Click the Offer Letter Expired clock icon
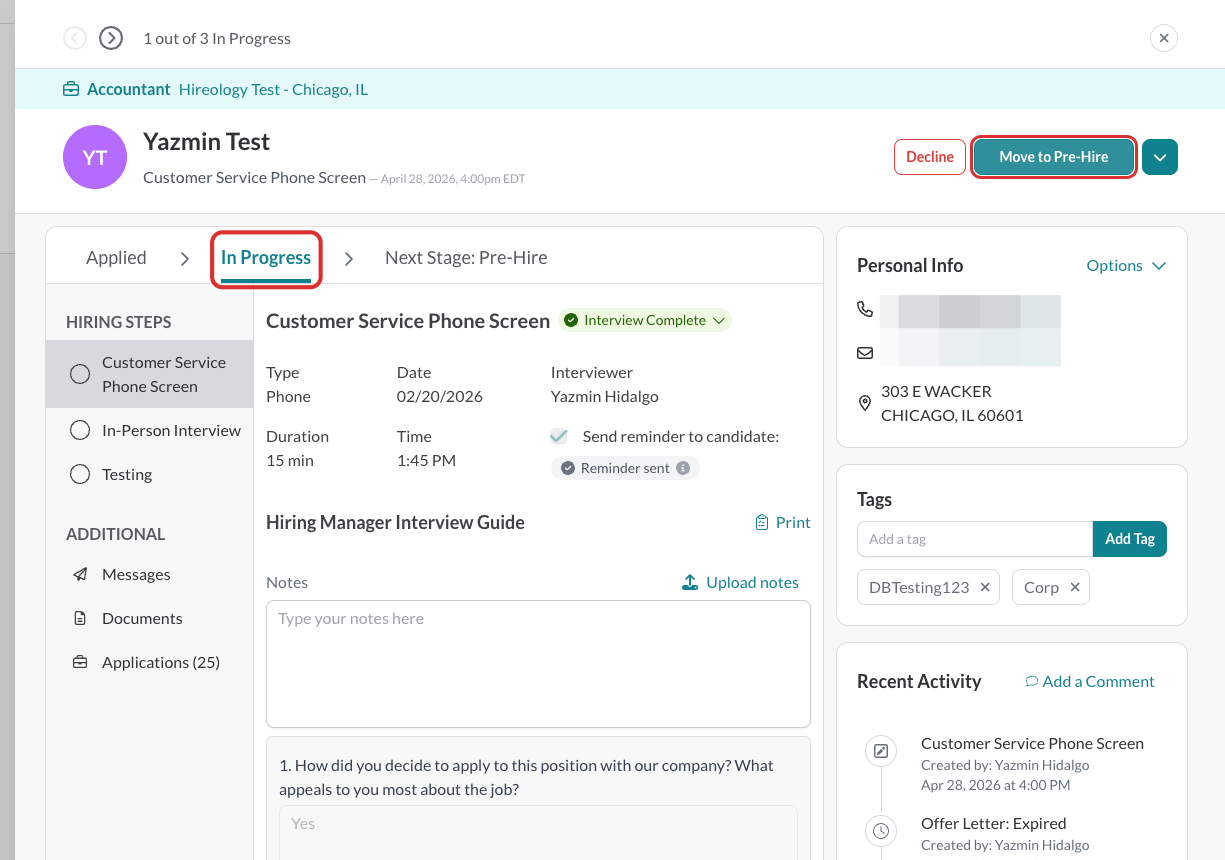 [881, 830]
